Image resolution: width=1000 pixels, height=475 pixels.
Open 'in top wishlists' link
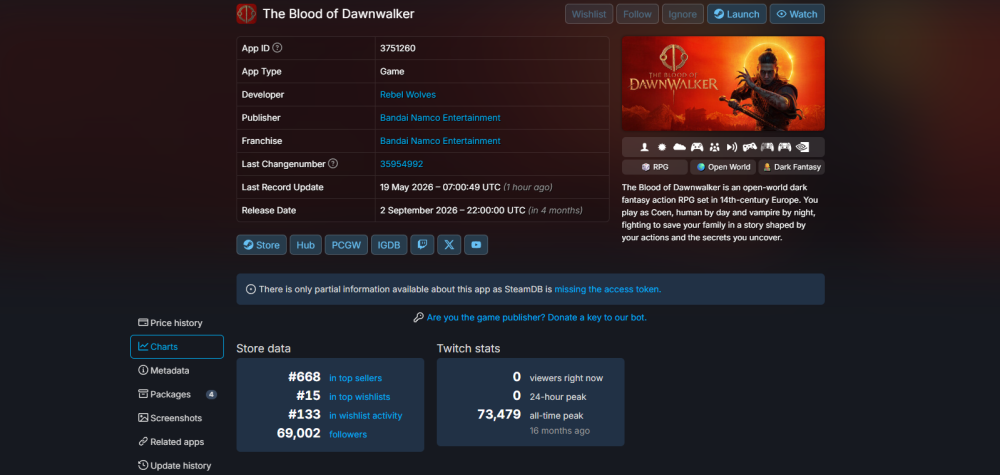[360, 397]
